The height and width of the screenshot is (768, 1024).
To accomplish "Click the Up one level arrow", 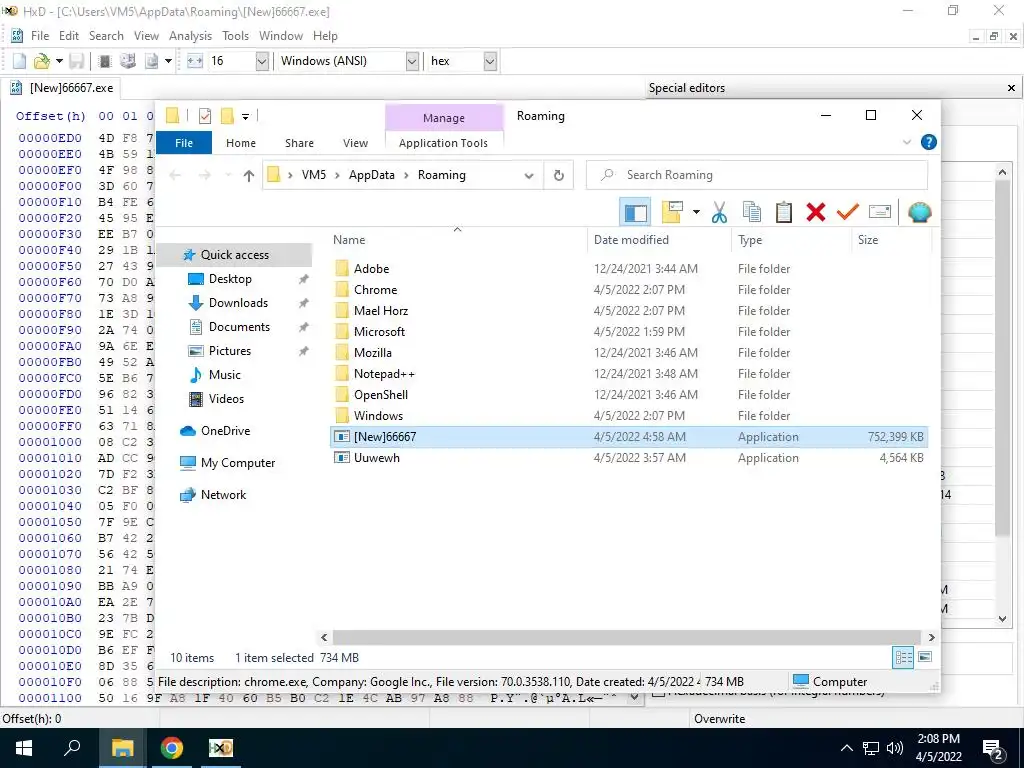I will coord(248,175).
